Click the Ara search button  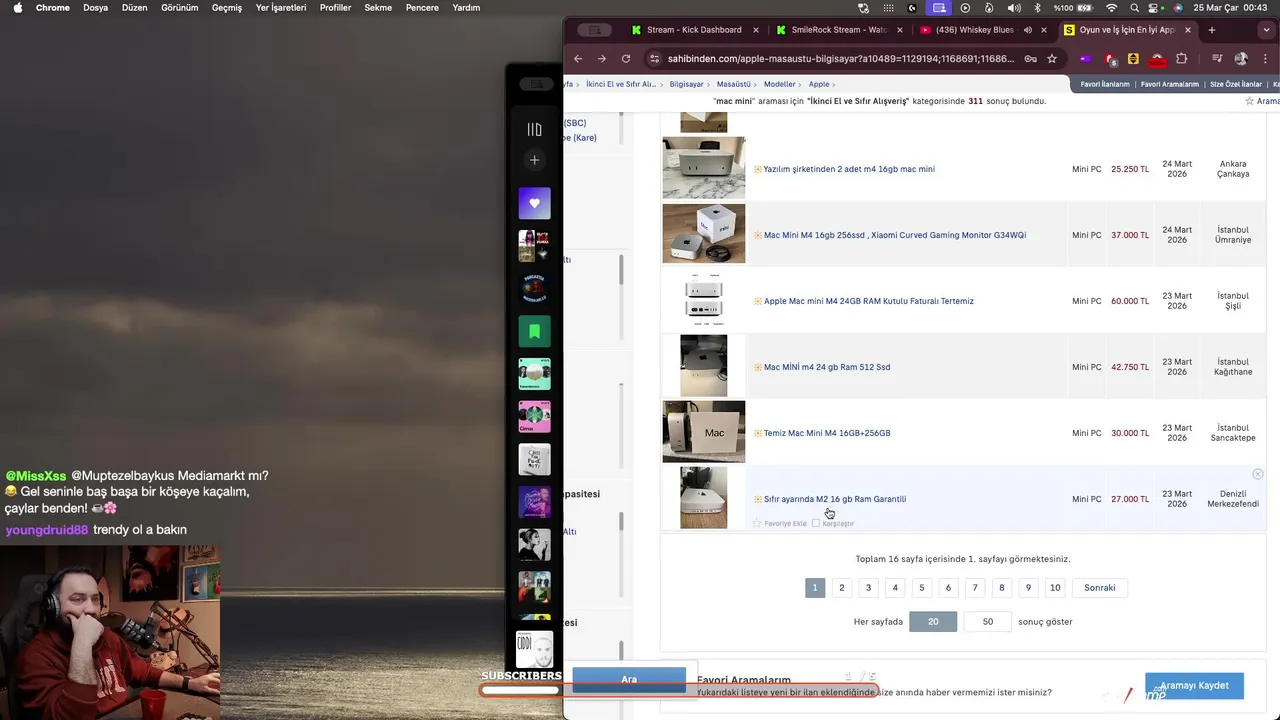[x=629, y=680]
